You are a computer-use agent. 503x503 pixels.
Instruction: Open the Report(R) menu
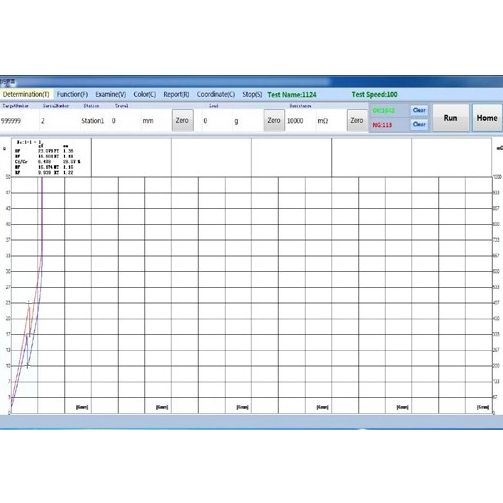point(176,94)
